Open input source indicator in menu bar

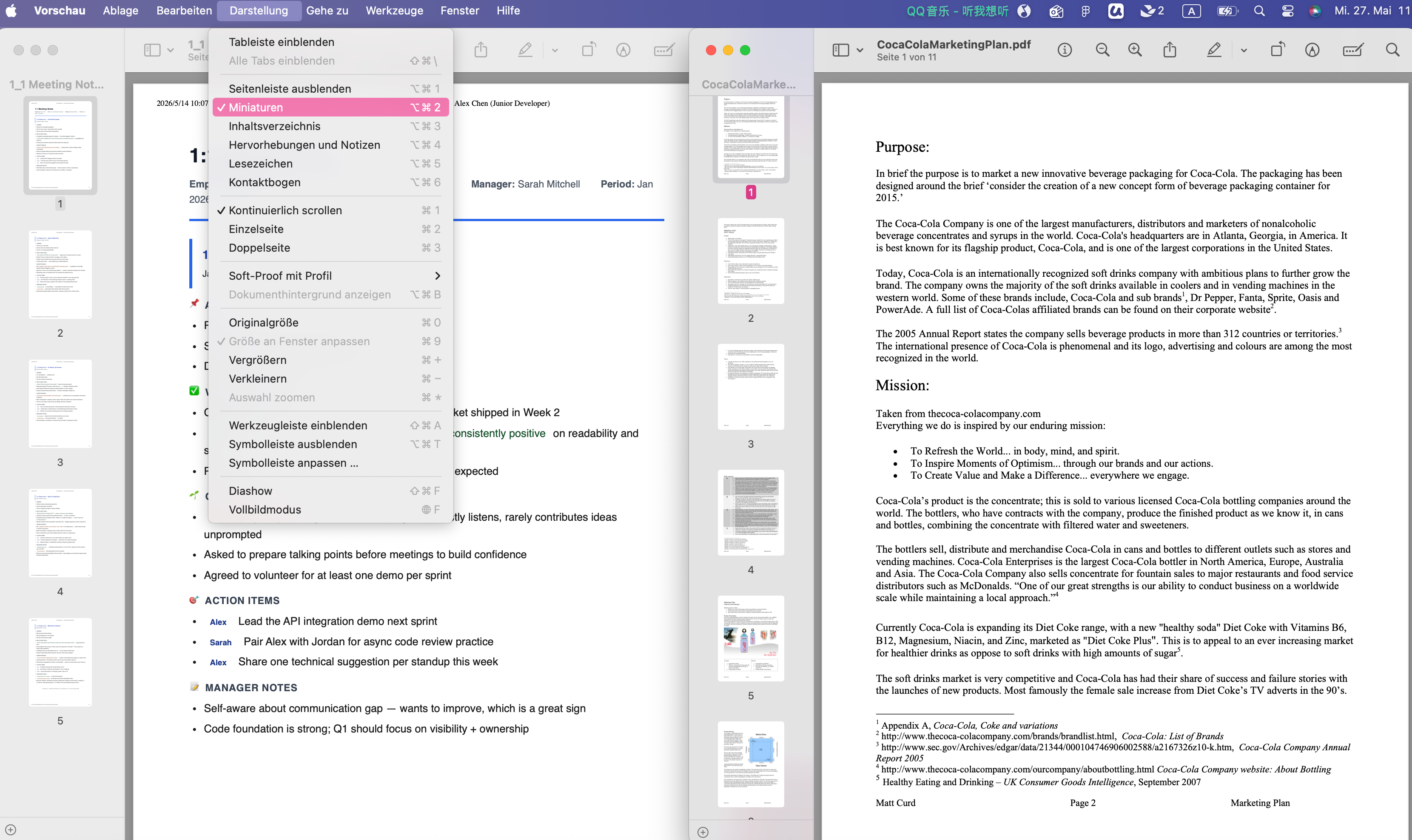pyautogui.click(x=1192, y=11)
